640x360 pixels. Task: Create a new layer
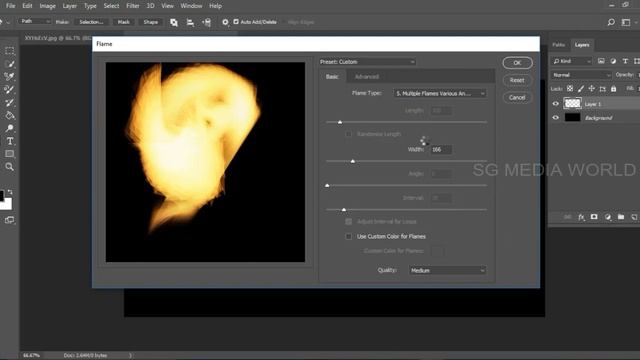coord(634,217)
